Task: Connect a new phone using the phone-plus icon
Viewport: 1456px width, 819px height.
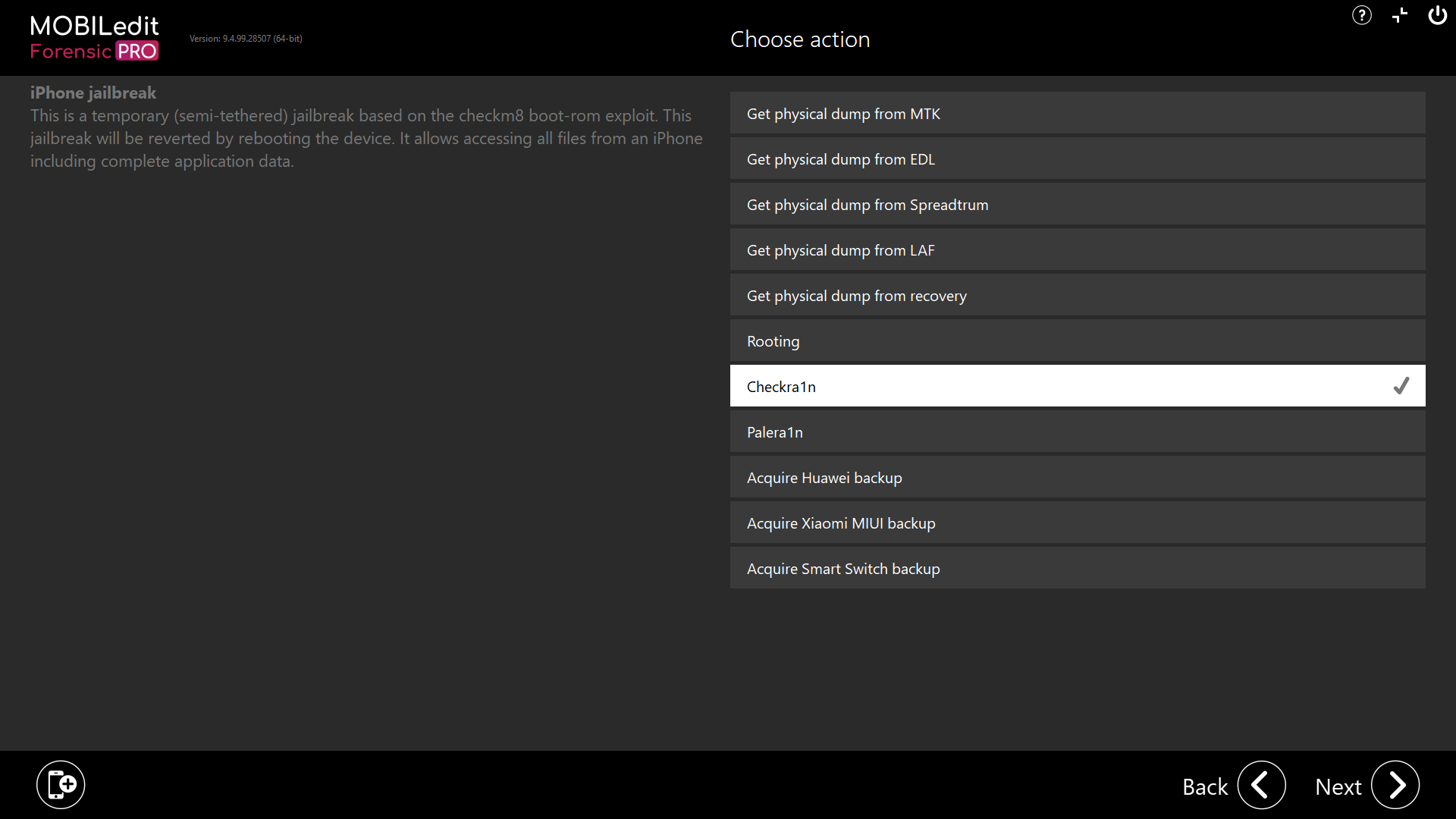Action: click(x=61, y=784)
